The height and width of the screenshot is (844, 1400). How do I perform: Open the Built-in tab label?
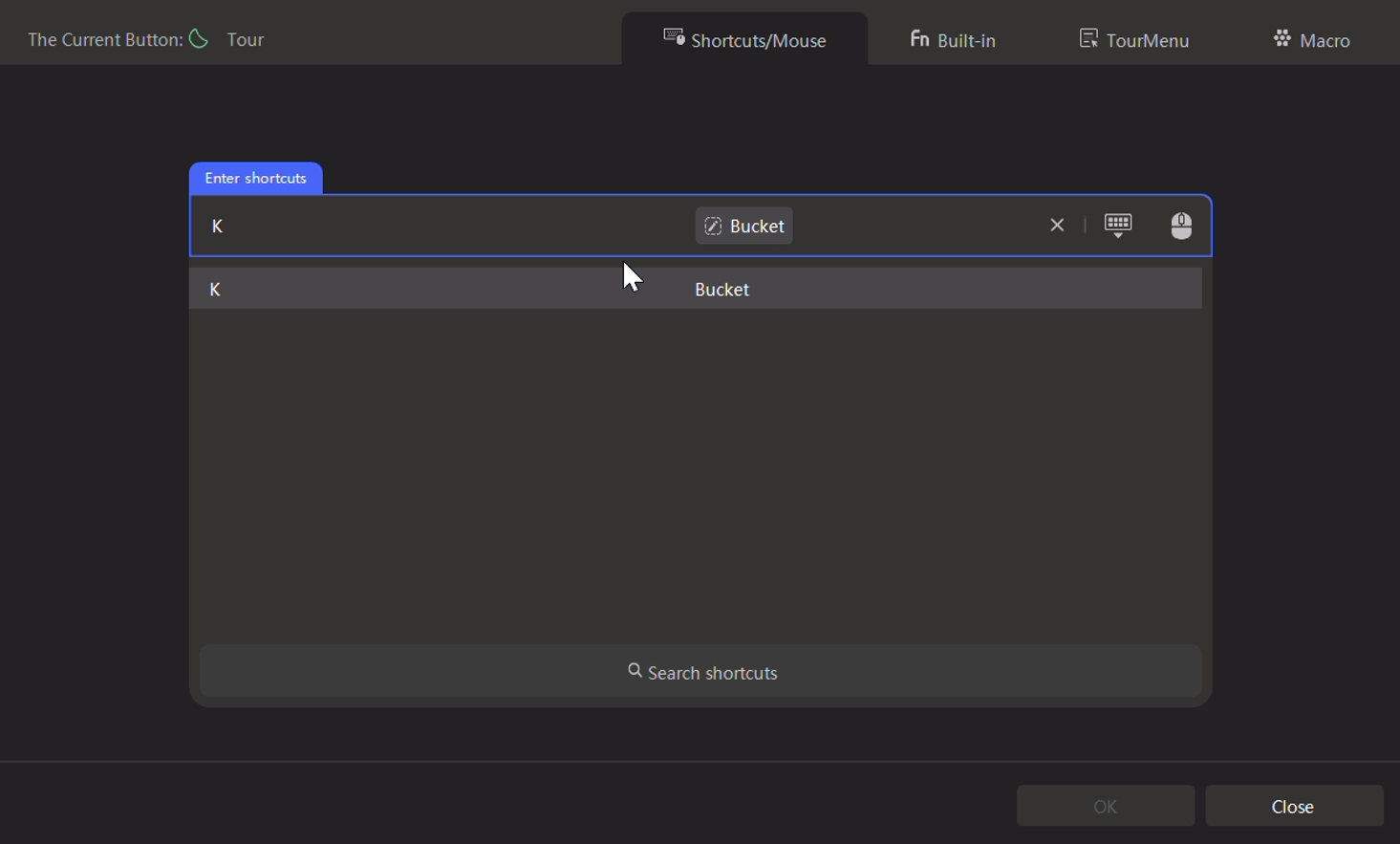point(966,40)
